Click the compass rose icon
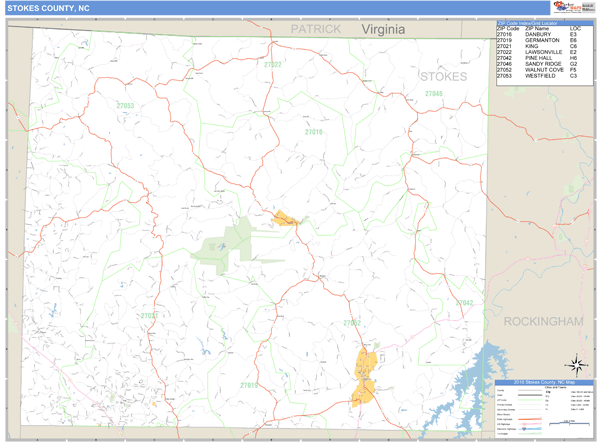This screenshot has height=442, width=600. 577,365
